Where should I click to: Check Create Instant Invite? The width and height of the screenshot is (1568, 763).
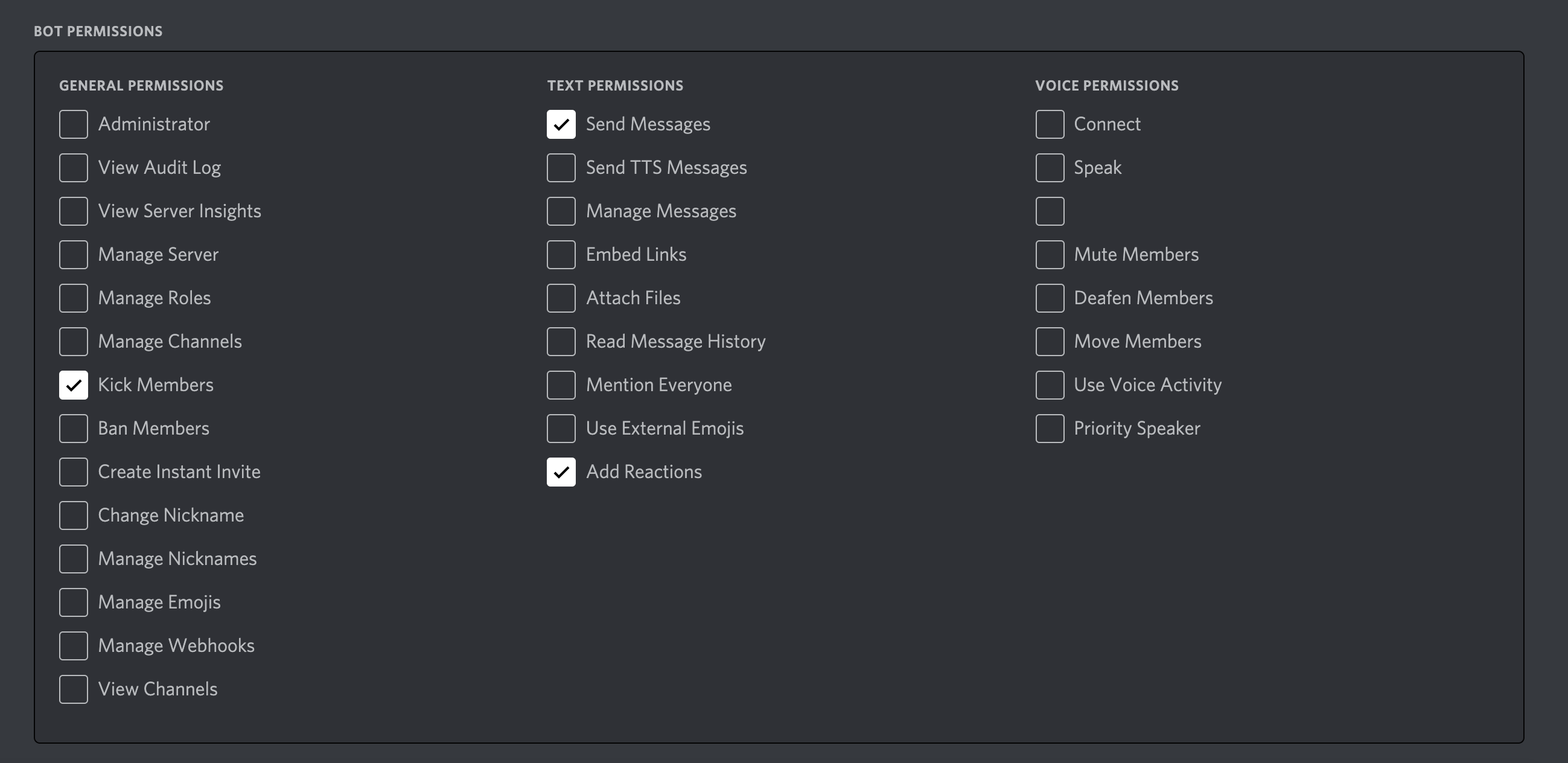coord(73,471)
